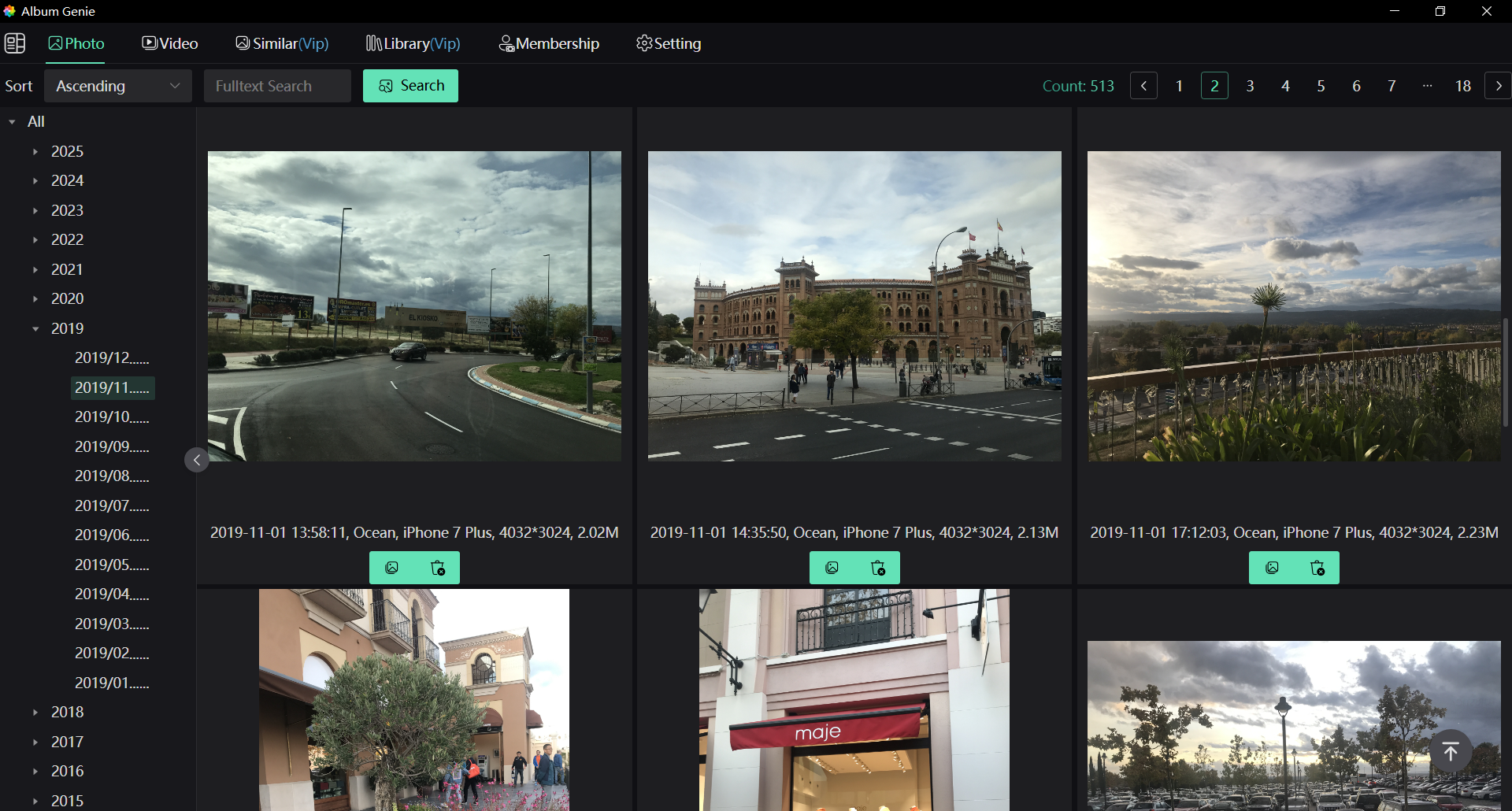Screen dimensions: 1512x811
Task: Click the image icon under the sunset landscape photo
Action: [1273, 567]
